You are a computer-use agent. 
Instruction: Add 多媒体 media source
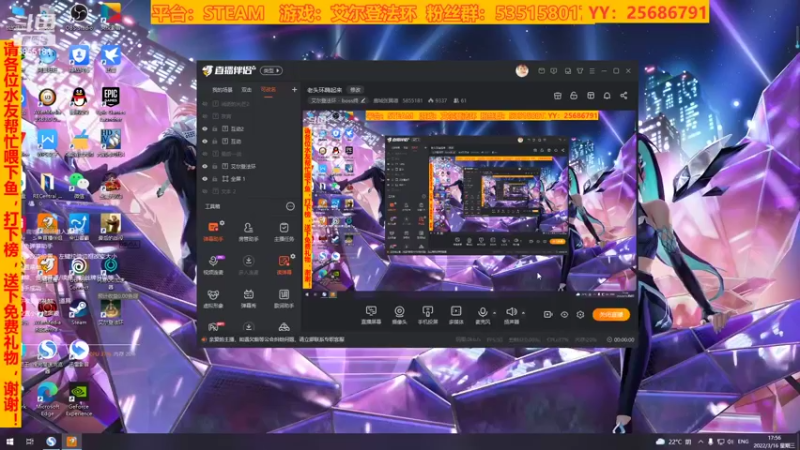[x=456, y=315]
